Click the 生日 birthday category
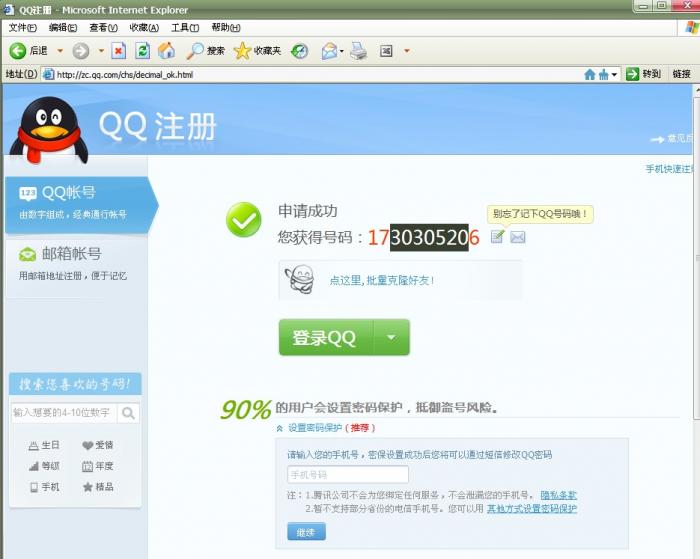This screenshot has width=700, height=559. 44,445
